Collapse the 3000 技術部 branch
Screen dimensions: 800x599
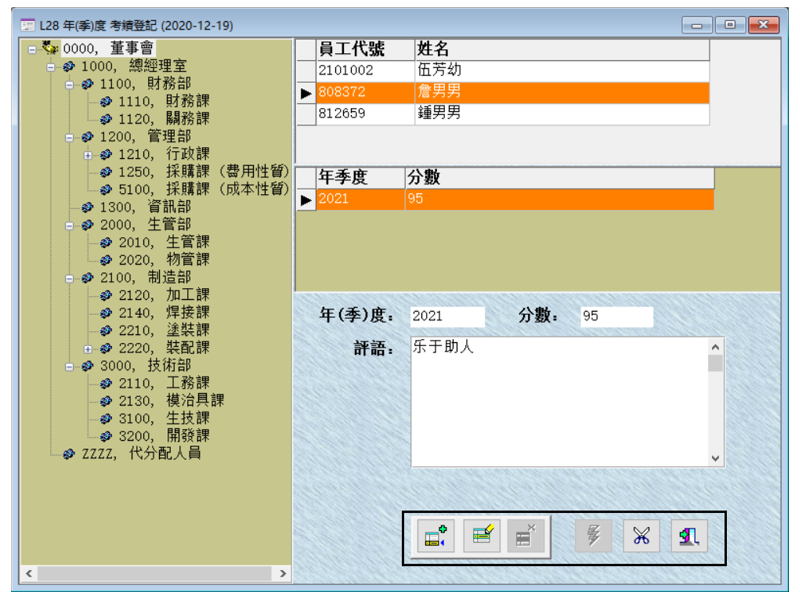pyautogui.click(x=69, y=367)
